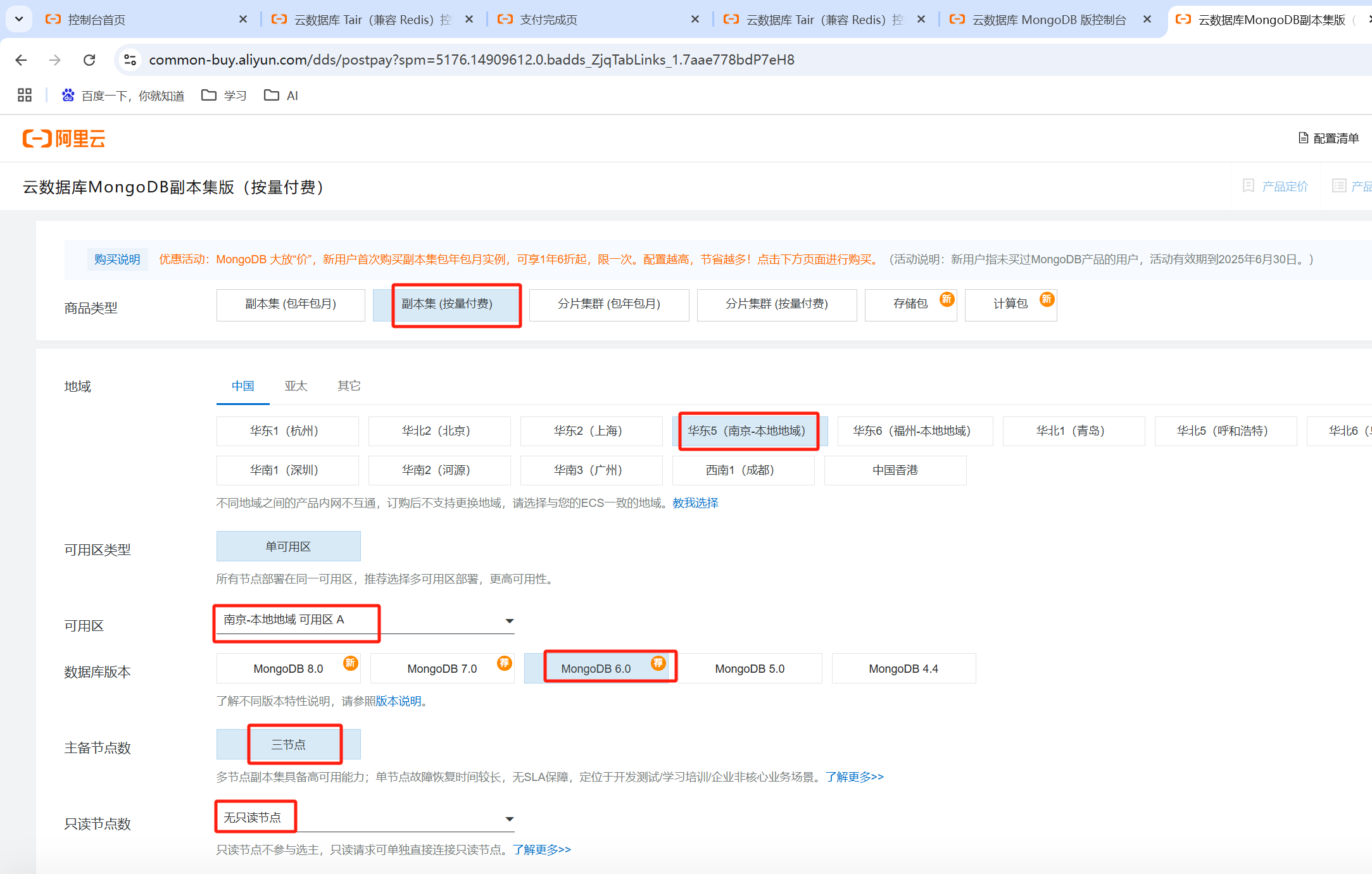Click the 阿里云 logo
Screen dimensions: 1372x874
(x=64, y=138)
